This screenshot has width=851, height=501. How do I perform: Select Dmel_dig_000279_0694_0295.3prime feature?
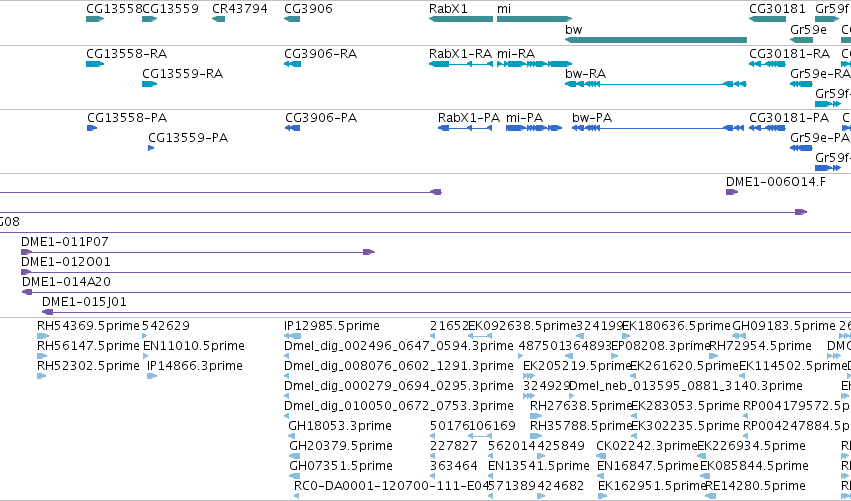pos(287,396)
